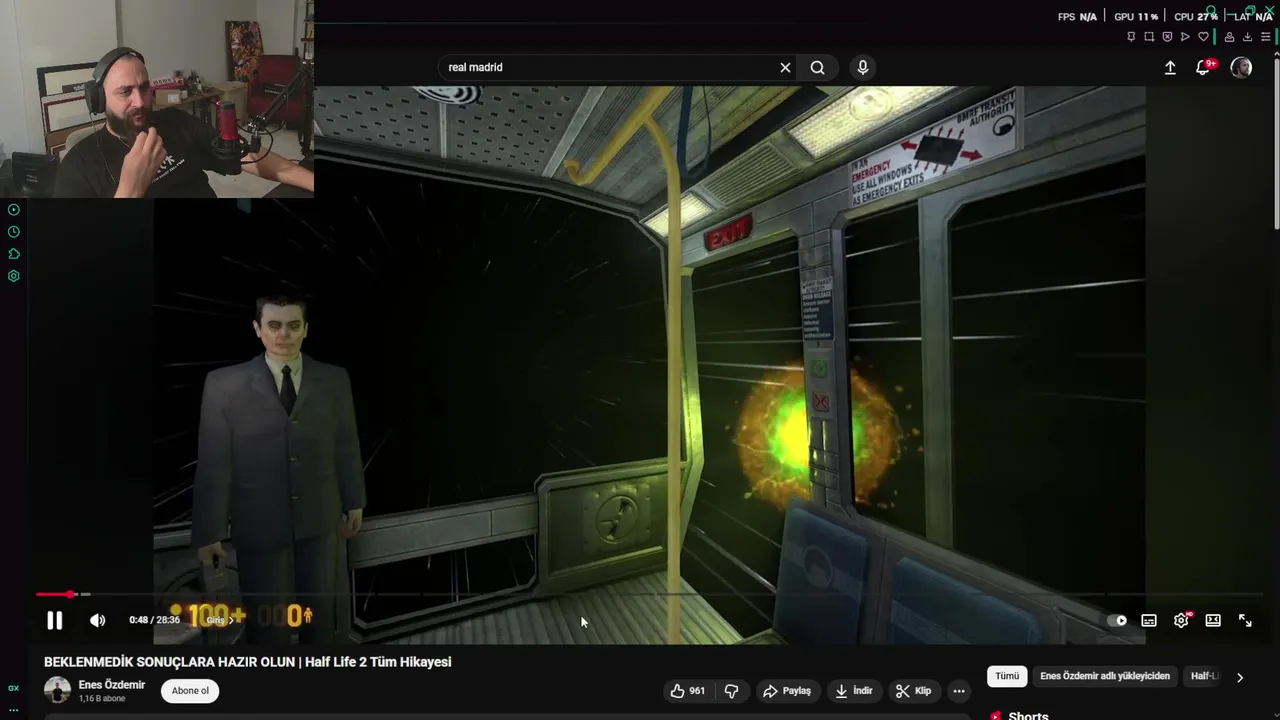The height and width of the screenshot is (720, 1280).
Task: Subscribe with the Abone ol button
Action: tap(190, 691)
